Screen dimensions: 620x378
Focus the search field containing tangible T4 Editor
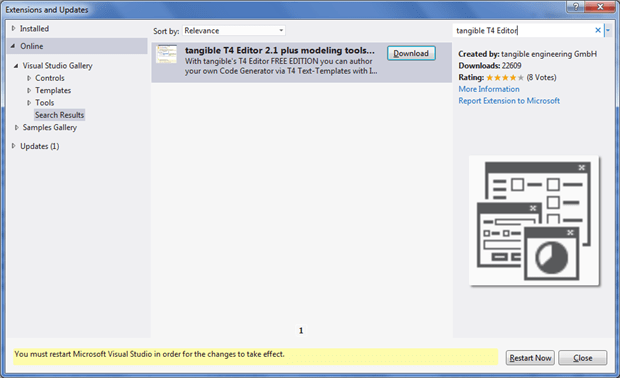coord(523,30)
